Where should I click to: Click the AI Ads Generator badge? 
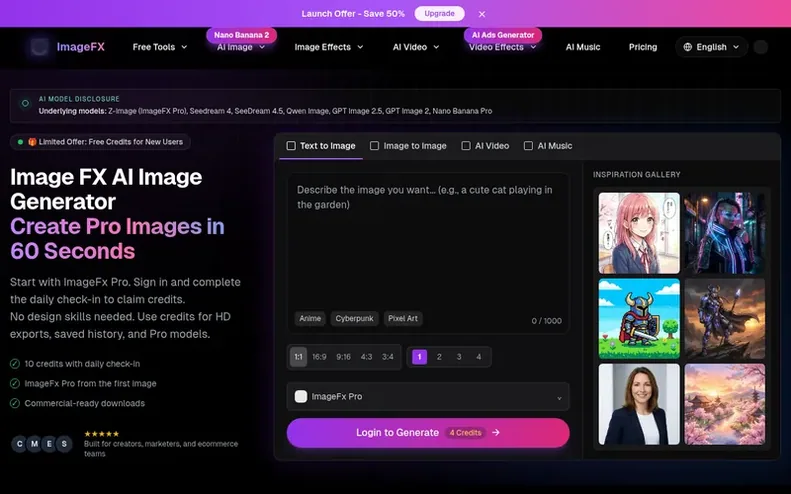(x=503, y=35)
